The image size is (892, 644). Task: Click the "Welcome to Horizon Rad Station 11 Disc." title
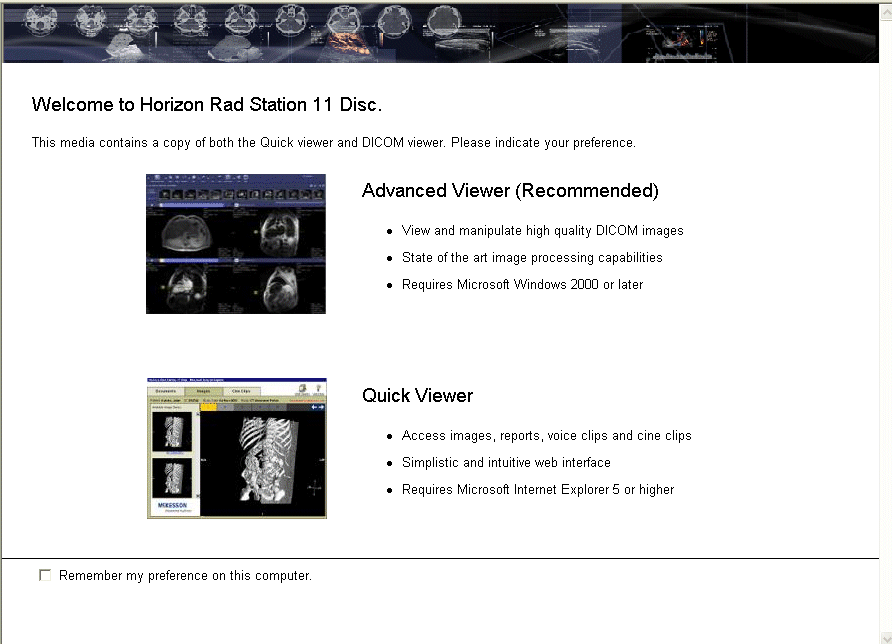click(207, 105)
